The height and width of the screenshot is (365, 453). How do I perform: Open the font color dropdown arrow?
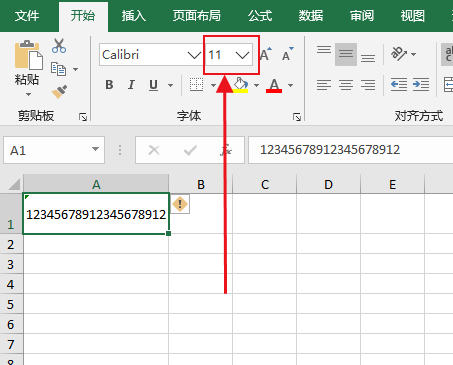point(290,85)
